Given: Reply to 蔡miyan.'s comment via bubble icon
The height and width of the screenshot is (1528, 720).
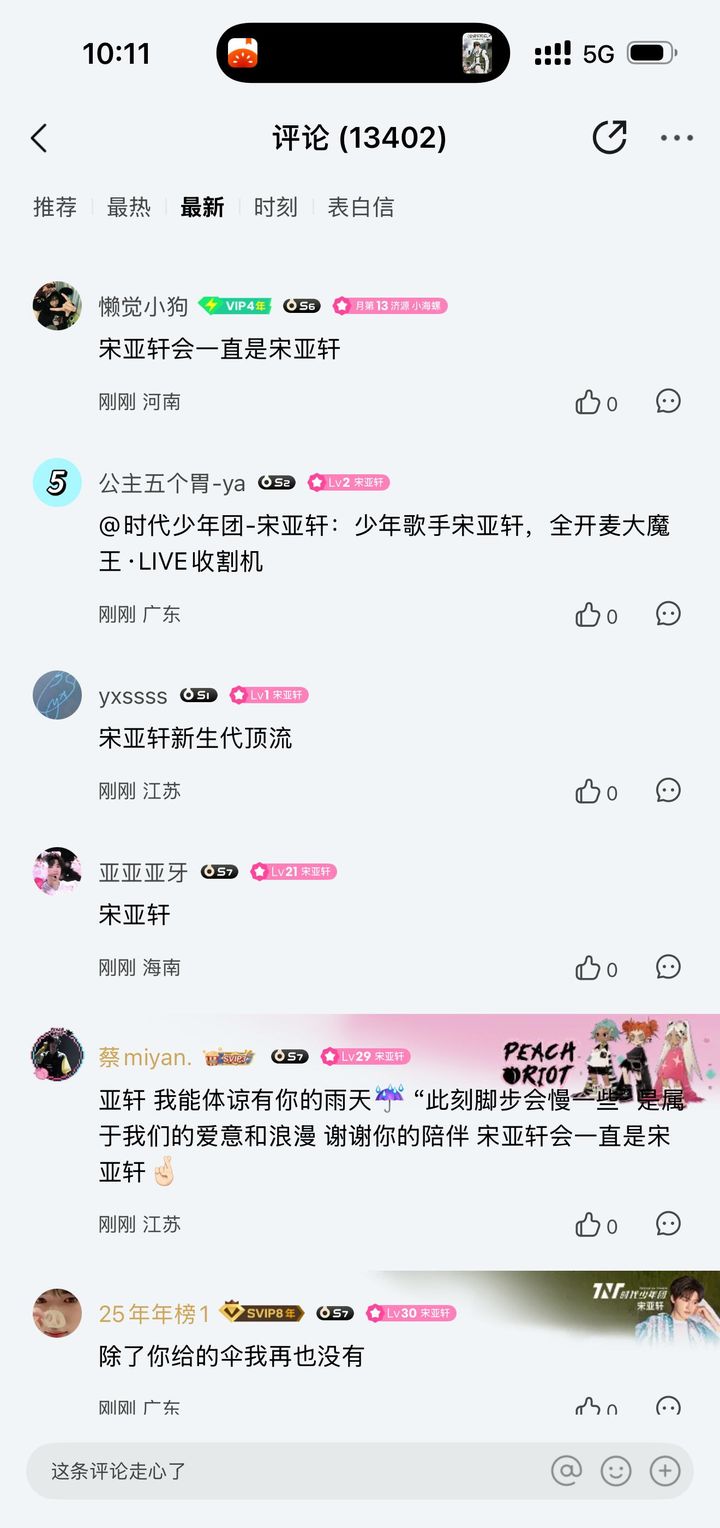Looking at the screenshot, I should click(x=668, y=1223).
